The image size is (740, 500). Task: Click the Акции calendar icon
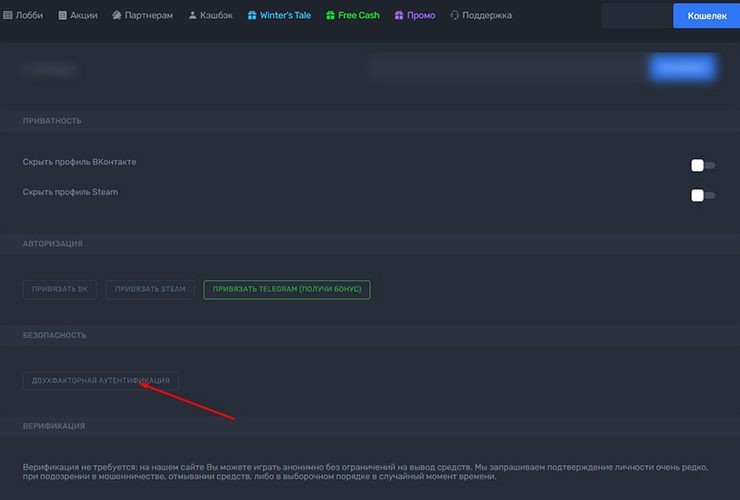(64, 16)
